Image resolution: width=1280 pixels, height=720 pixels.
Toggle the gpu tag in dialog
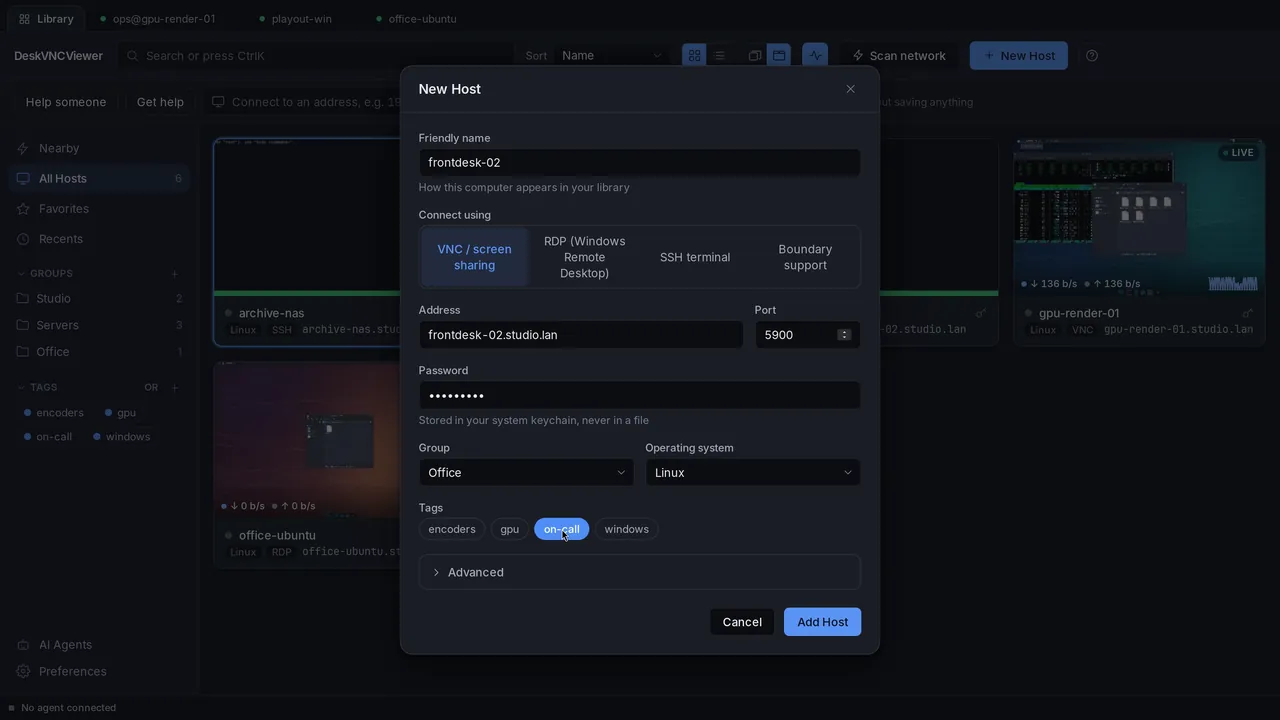click(510, 529)
